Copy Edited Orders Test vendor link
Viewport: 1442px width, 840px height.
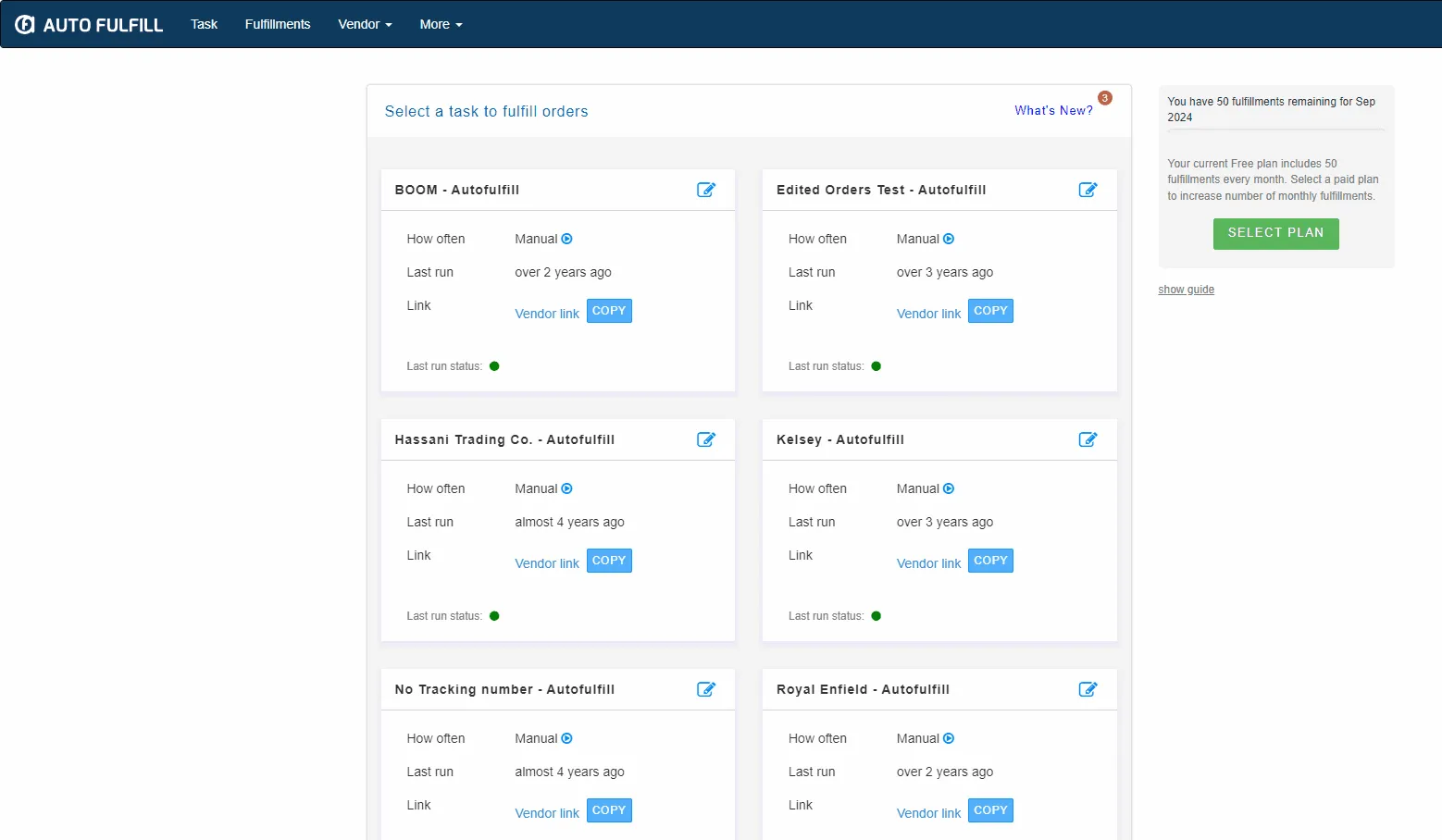pos(990,311)
